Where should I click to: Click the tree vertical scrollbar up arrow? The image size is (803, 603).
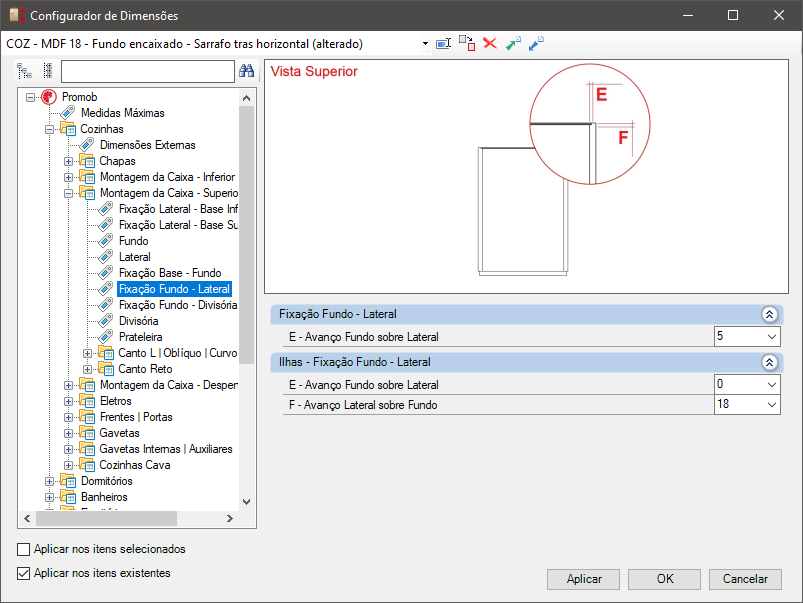(x=246, y=98)
